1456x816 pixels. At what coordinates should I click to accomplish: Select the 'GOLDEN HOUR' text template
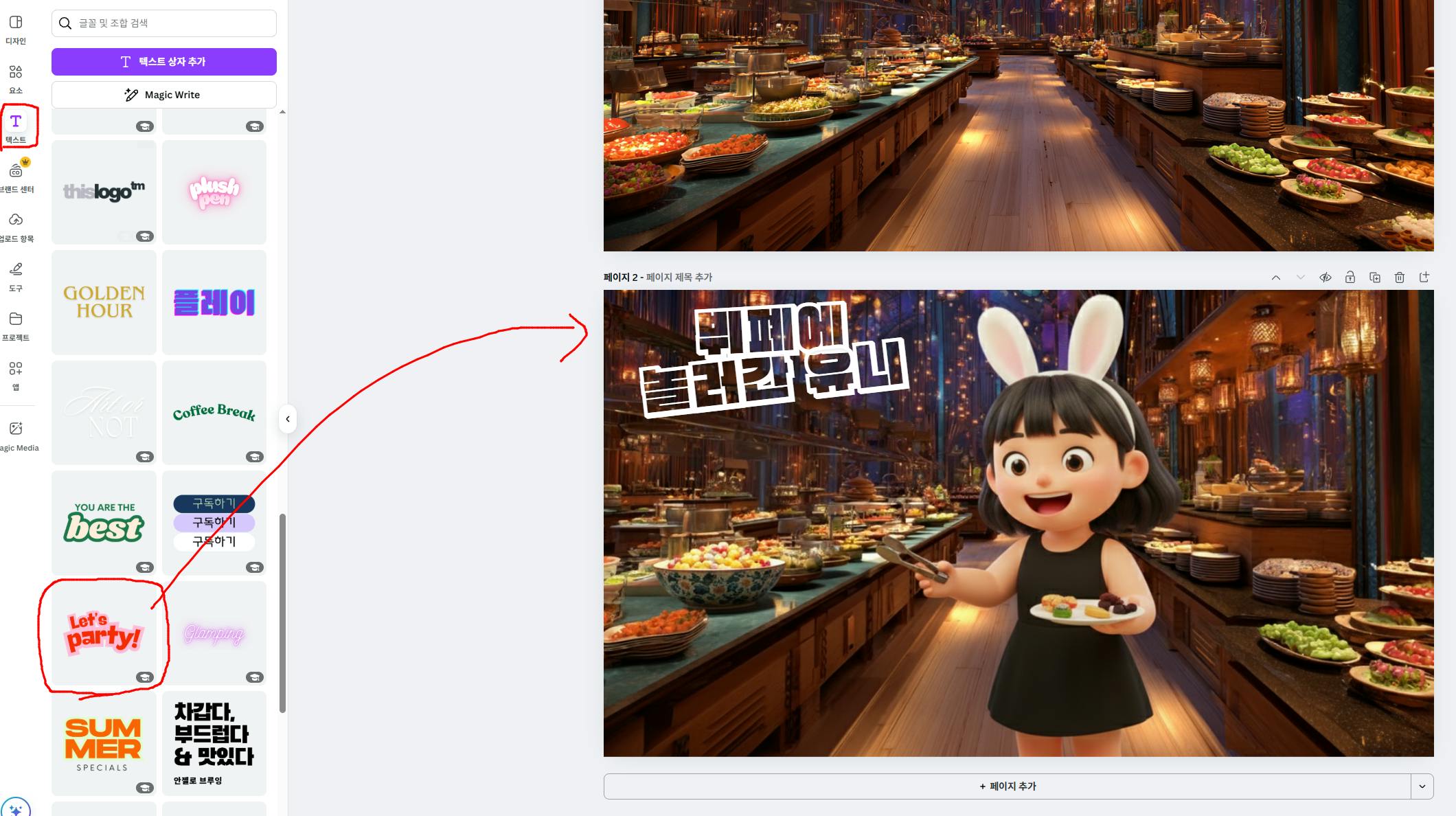[104, 302]
